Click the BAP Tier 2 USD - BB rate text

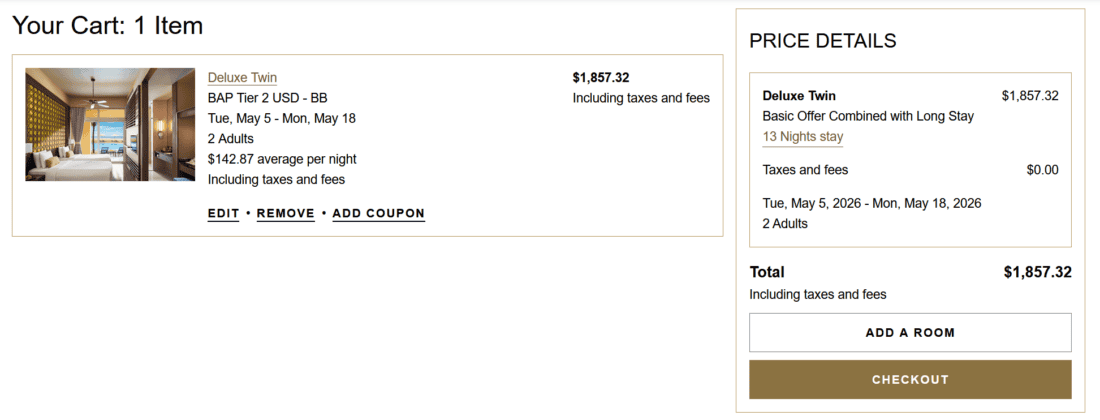click(x=267, y=98)
